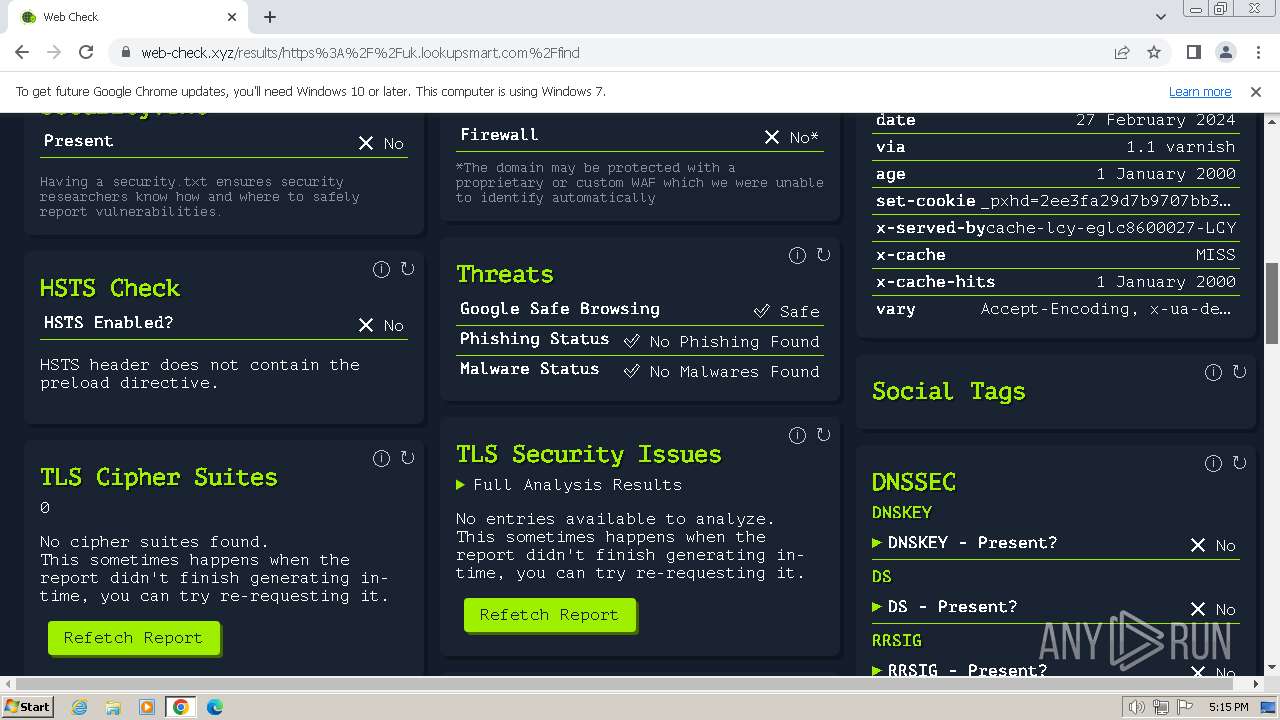Go back to the previous page
The width and height of the screenshot is (1280, 720).
pyautogui.click(x=22, y=52)
